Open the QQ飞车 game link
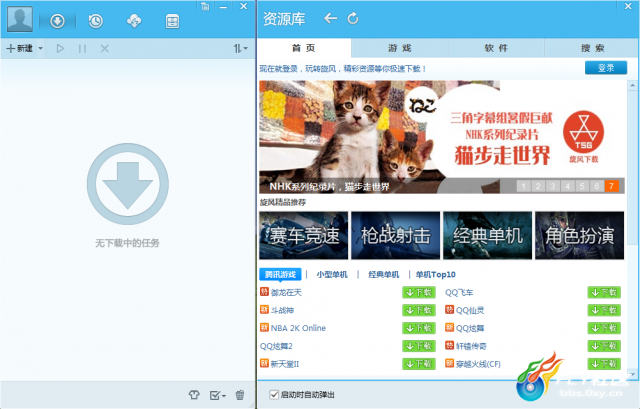Image resolution: width=640 pixels, height=409 pixels. click(x=459, y=292)
